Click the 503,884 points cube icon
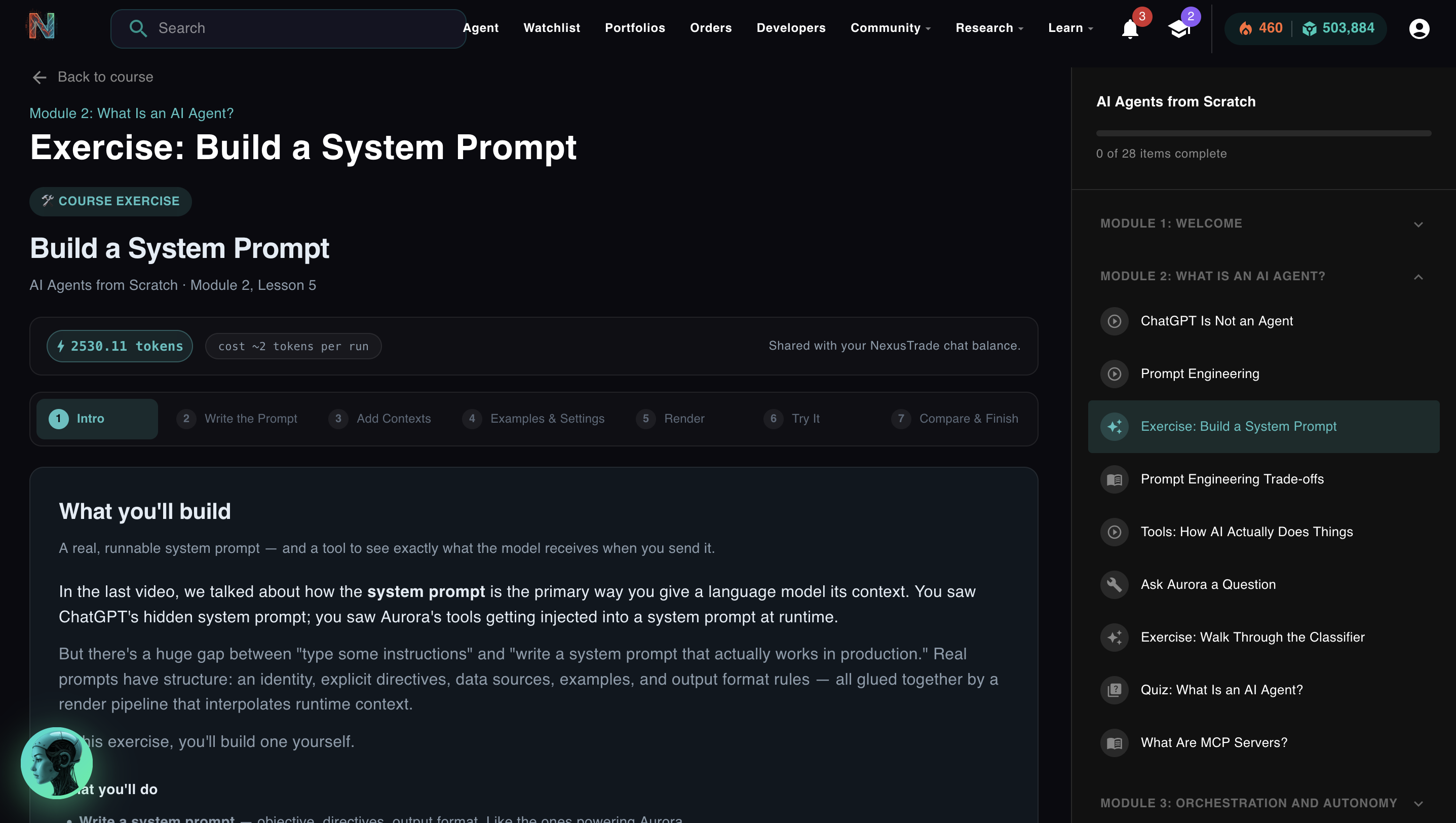The width and height of the screenshot is (1456, 823). click(1310, 28)
